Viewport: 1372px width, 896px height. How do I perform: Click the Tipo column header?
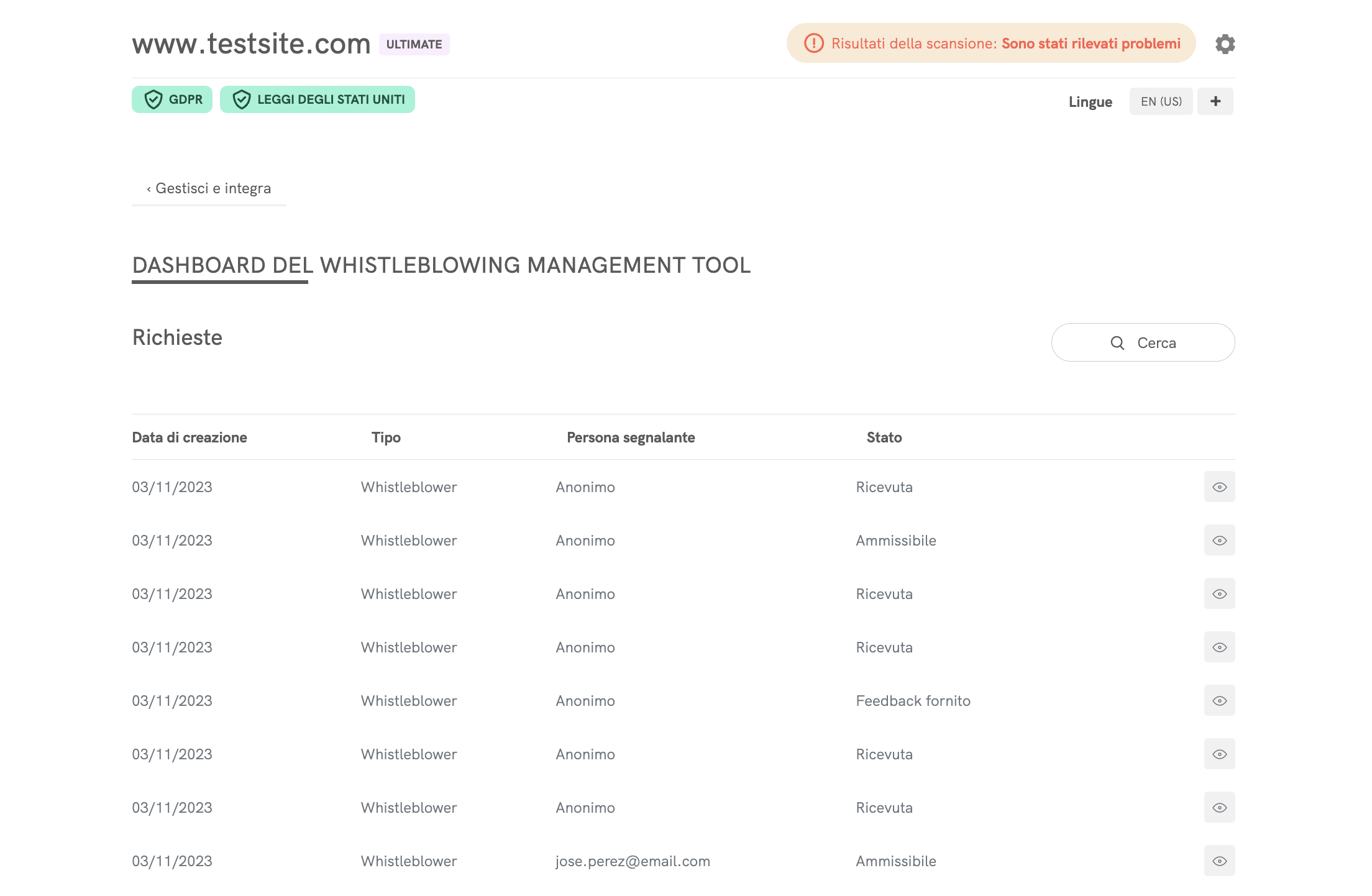tap(386, 437)
